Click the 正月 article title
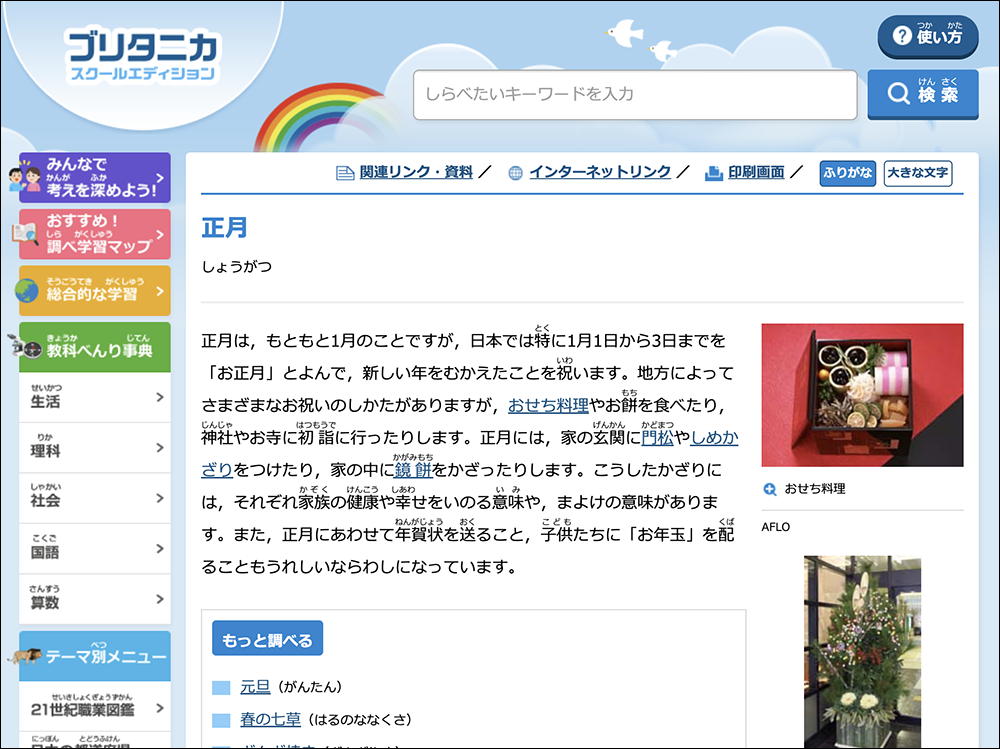1000x749 pixels. pyautogui.click(x=224, y=228)
